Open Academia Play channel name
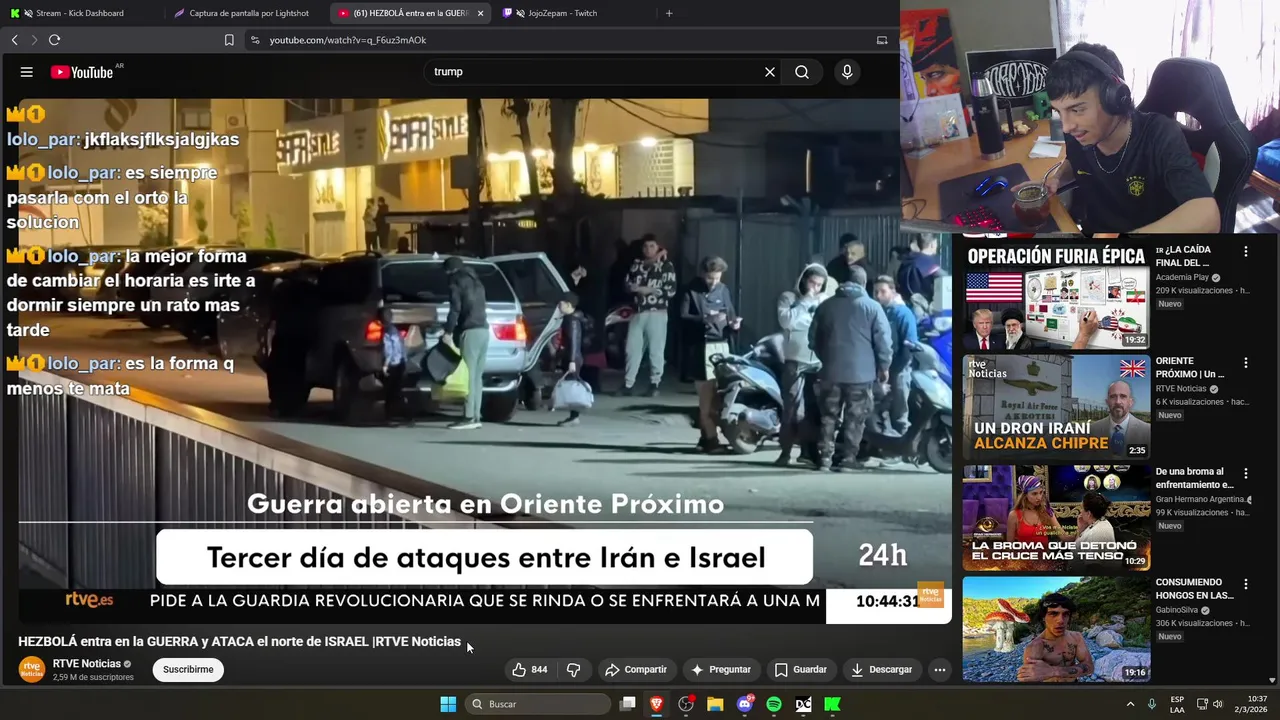Viewport: 1280px width, 720px height. pos(1182,277)
